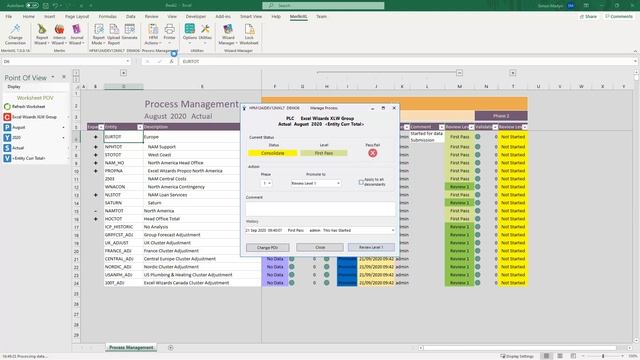This screenshot has height=360, width=640.
Task: Open the Interco Wizard
Action: click(59, 29)
